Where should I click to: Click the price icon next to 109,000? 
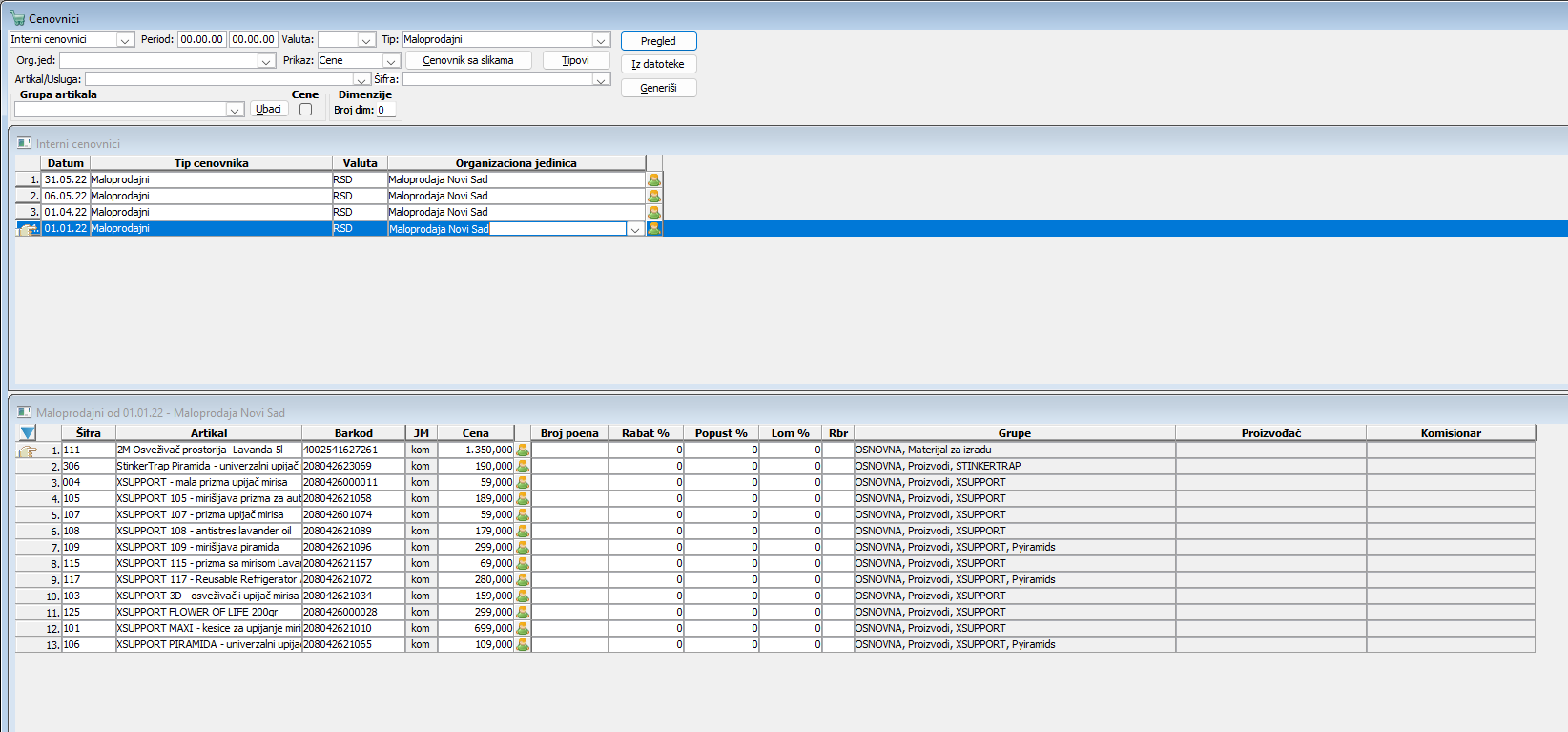coord(523,644)
